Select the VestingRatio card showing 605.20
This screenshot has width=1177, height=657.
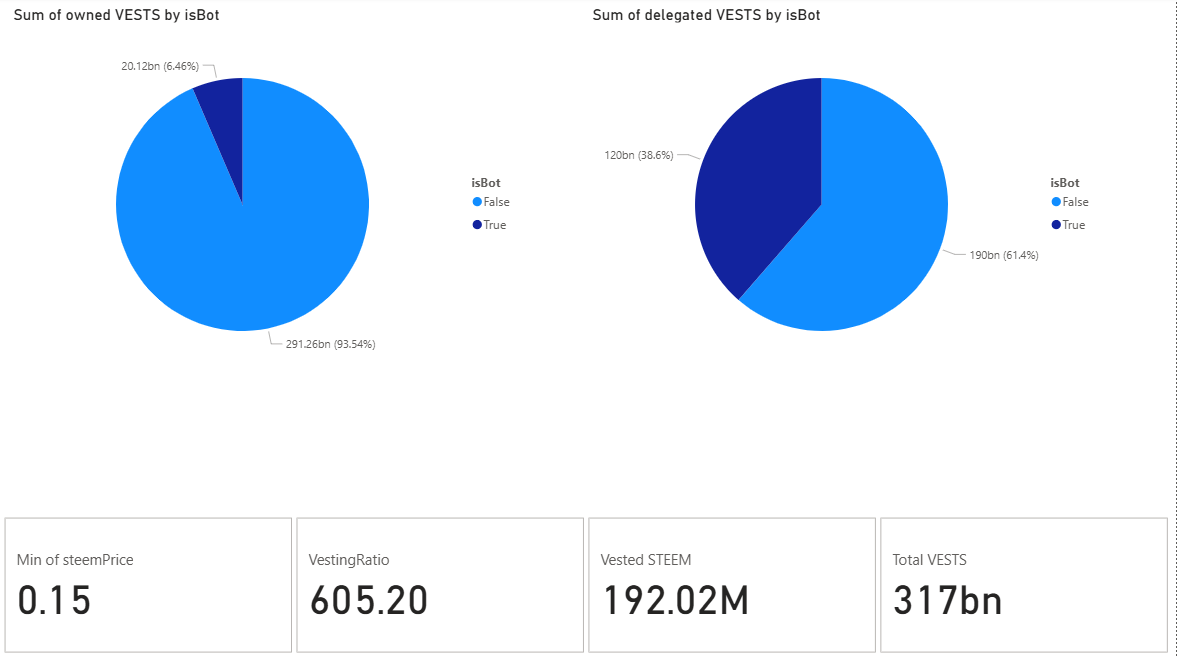(440, 585)
